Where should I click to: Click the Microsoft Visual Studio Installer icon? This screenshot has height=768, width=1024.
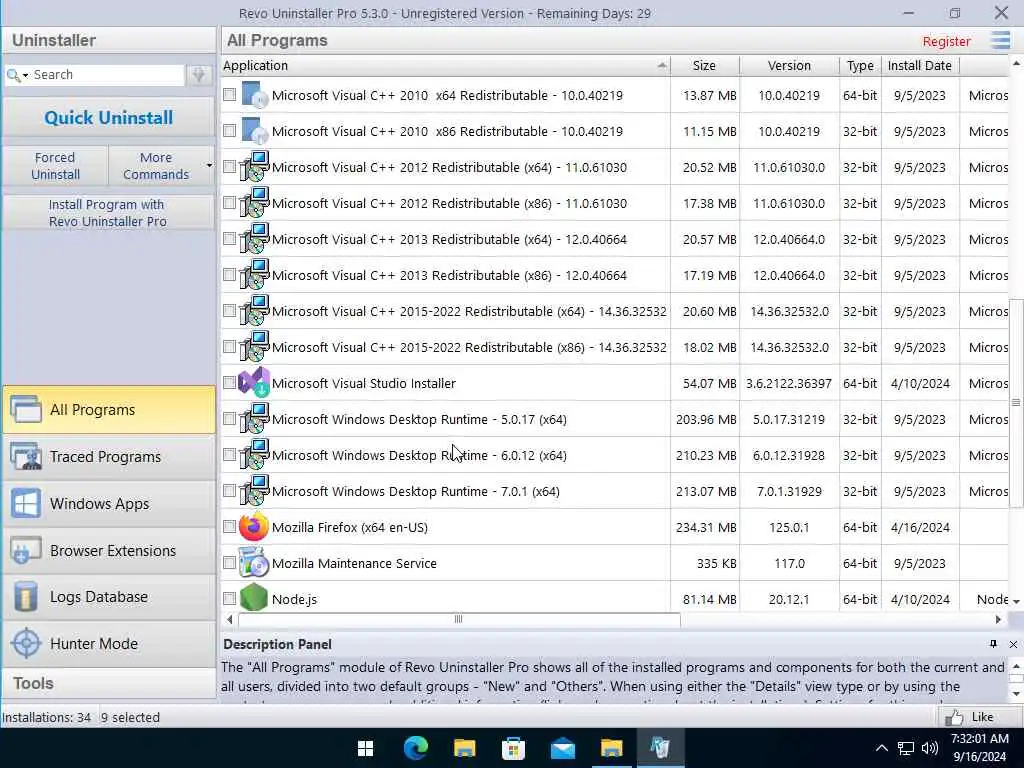point(254,383)
